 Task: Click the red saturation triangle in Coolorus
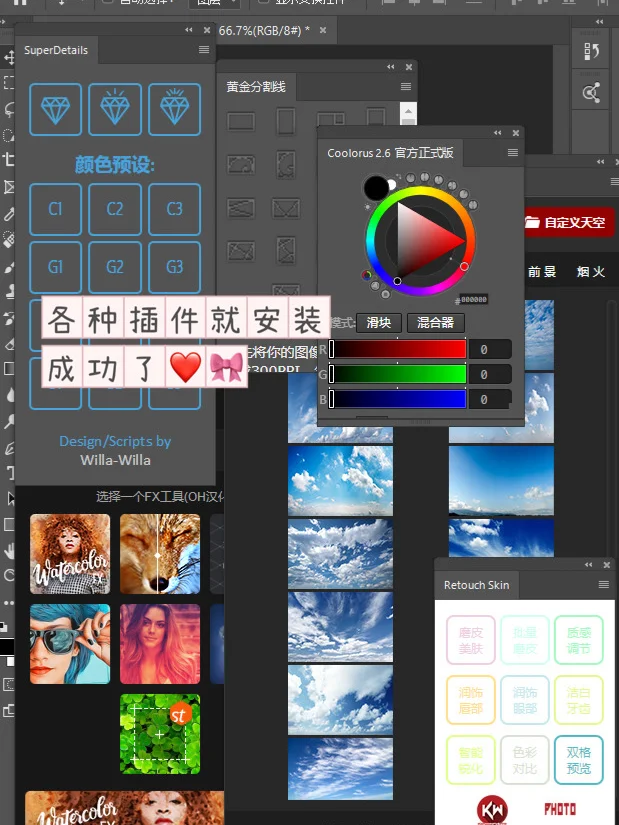coord(428,239)
